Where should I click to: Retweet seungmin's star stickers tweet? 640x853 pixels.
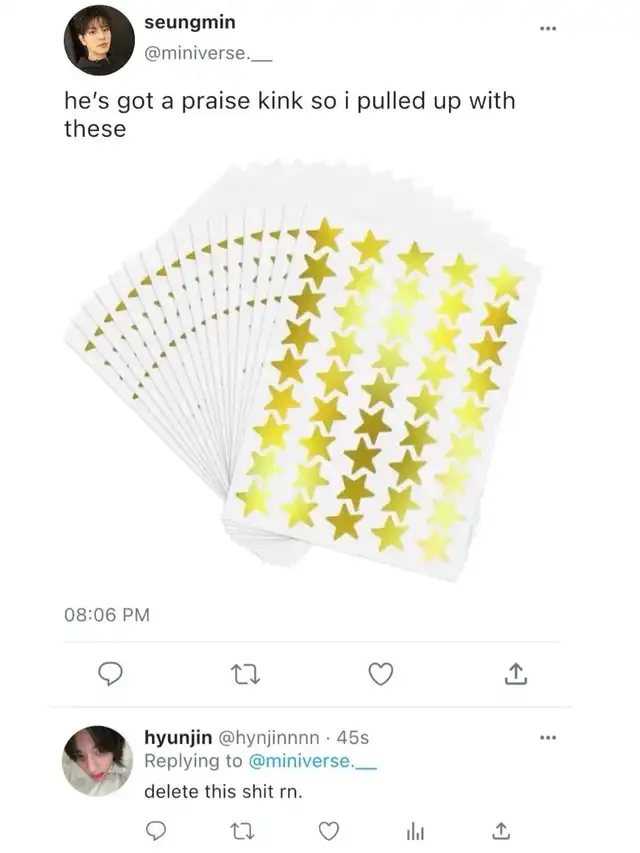(245, 675)
